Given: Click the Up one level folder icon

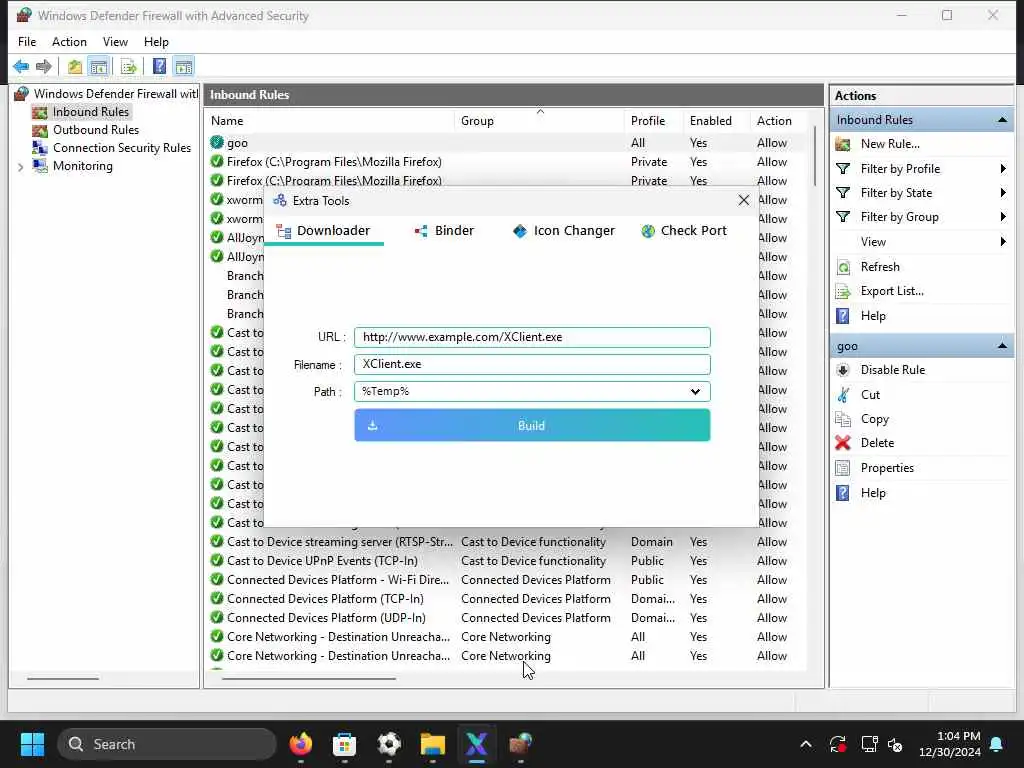Looking at the screenshot, I should pos(75,66).
